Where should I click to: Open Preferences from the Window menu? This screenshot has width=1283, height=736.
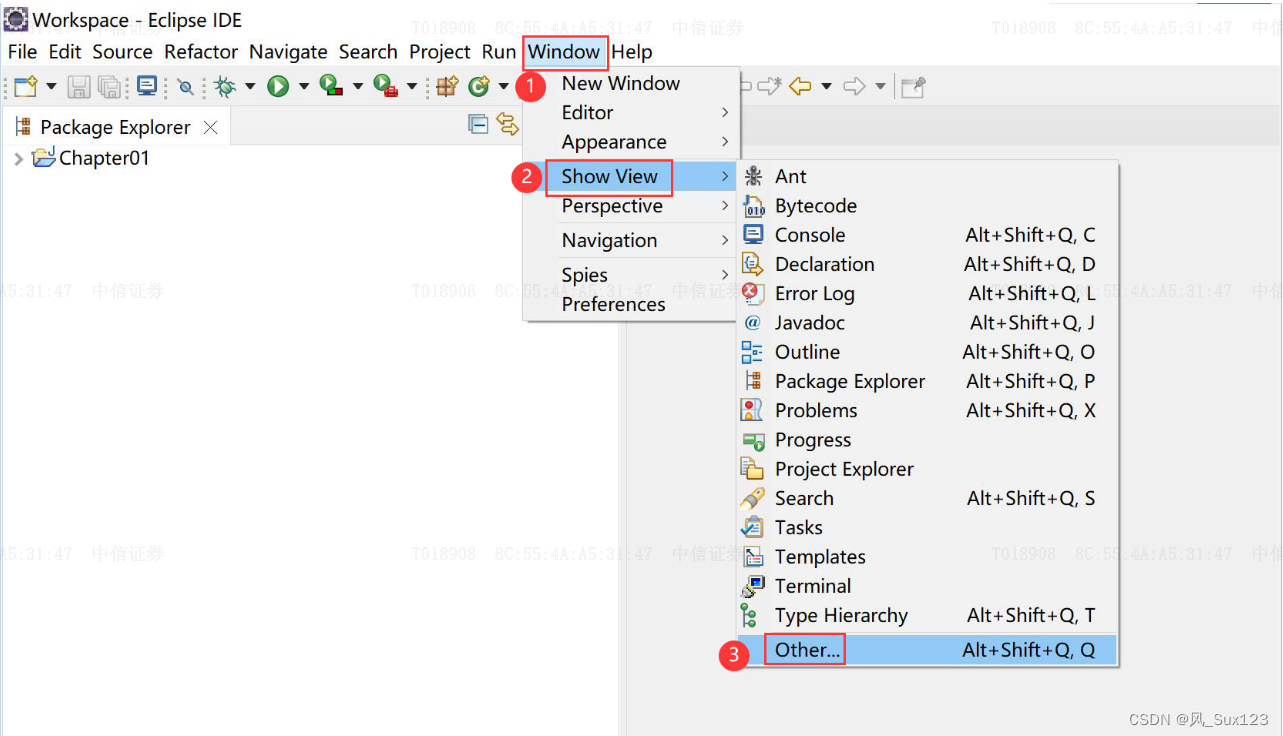coord(631,304)
